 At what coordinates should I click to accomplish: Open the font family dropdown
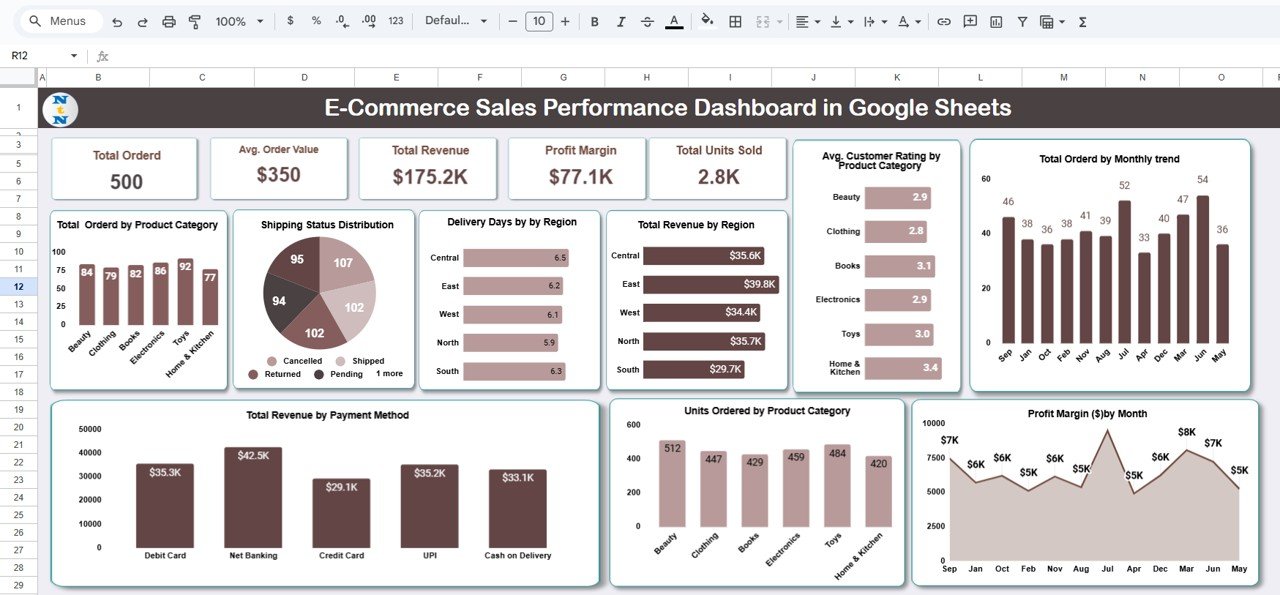pyautogui.click(x=457, y=20)
